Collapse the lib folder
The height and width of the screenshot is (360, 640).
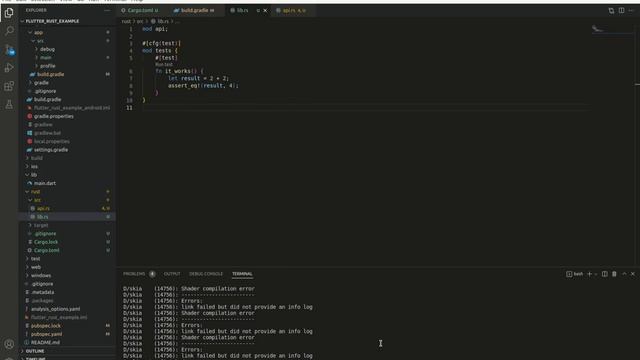34,175
